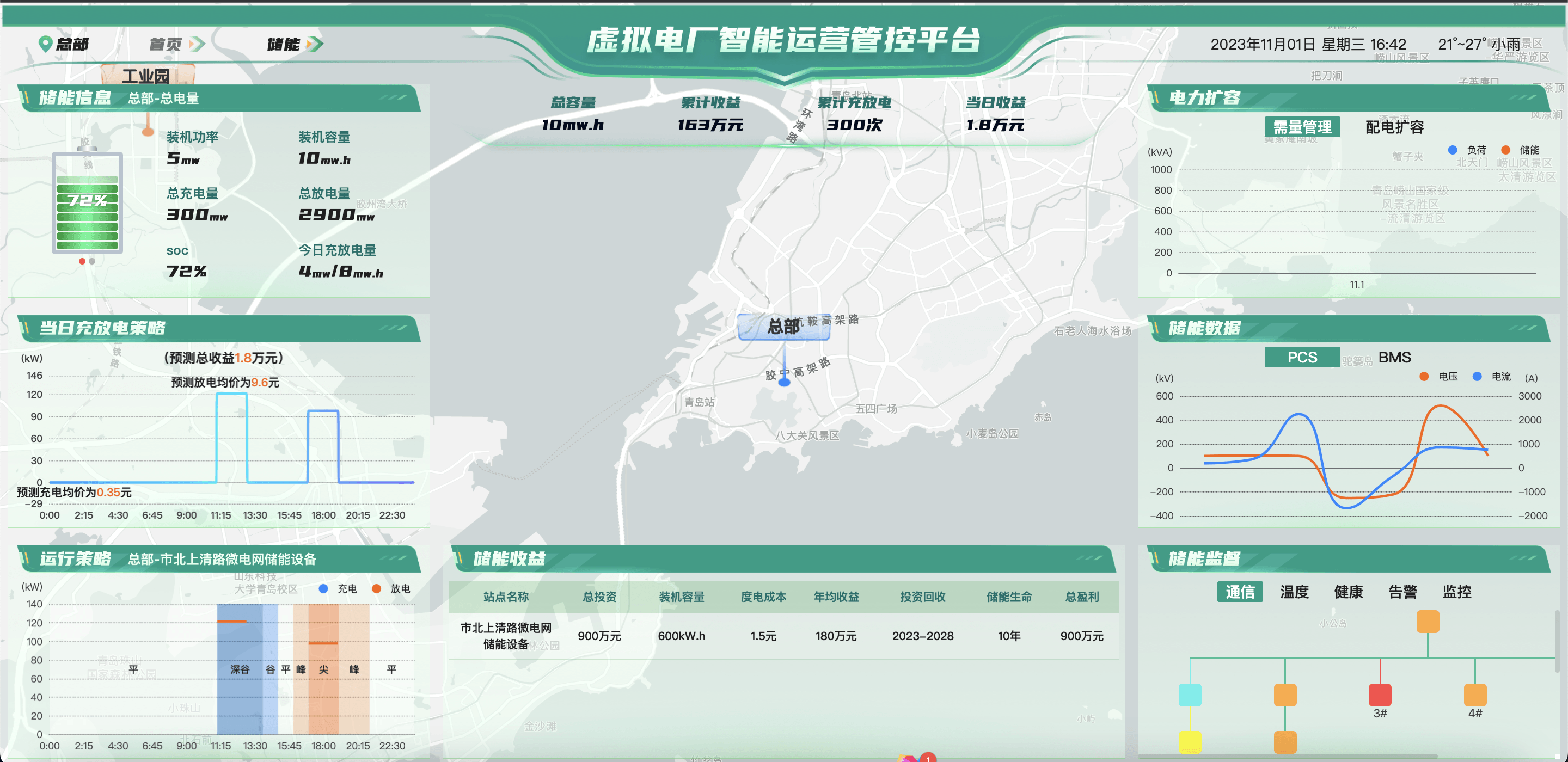Open the 监控 tab in 储能监督
Screen dimensions: 1568x762
pos(1456,592)
